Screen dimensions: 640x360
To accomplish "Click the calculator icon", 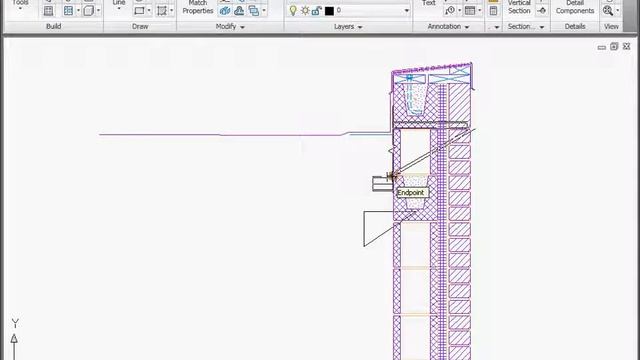I will [493, 11].
